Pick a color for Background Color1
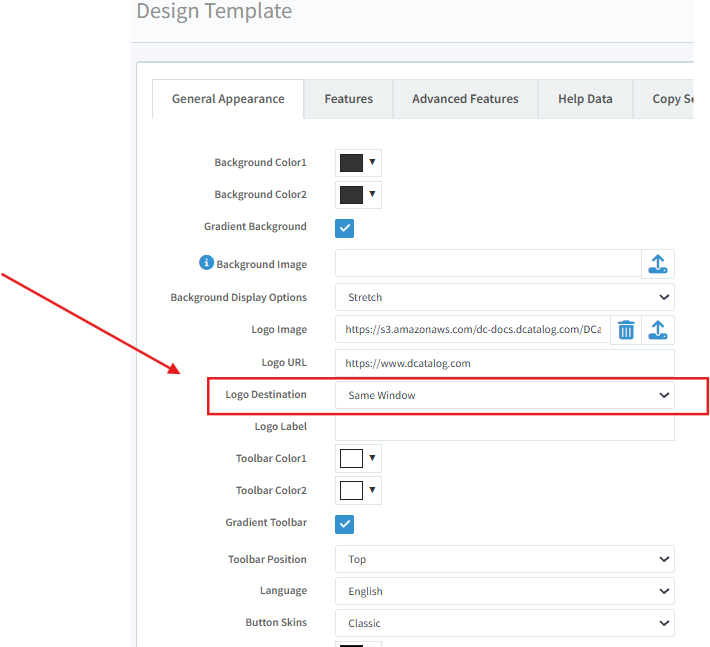This screenshot has height=647, width=710. (x=357, y=163)
